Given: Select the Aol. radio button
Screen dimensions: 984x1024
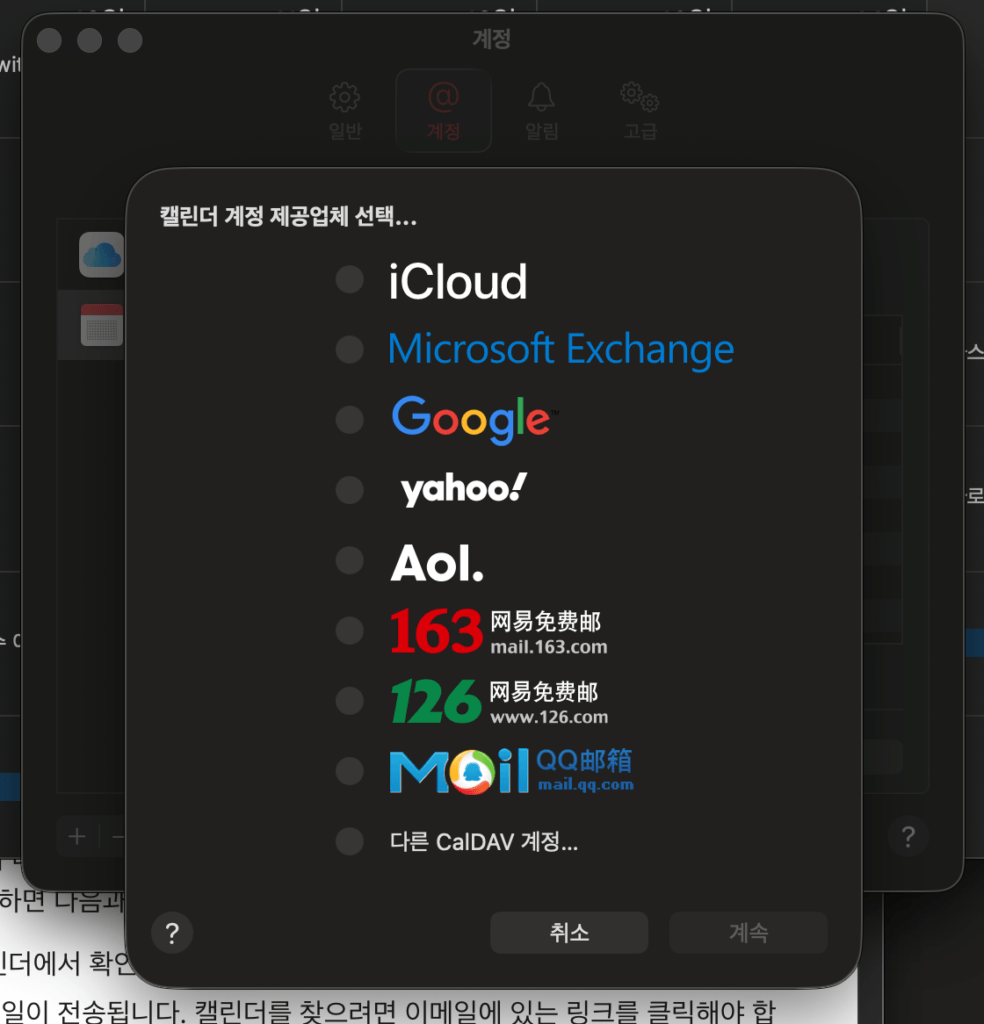Looking at the screenshot, I should (349, 560).
